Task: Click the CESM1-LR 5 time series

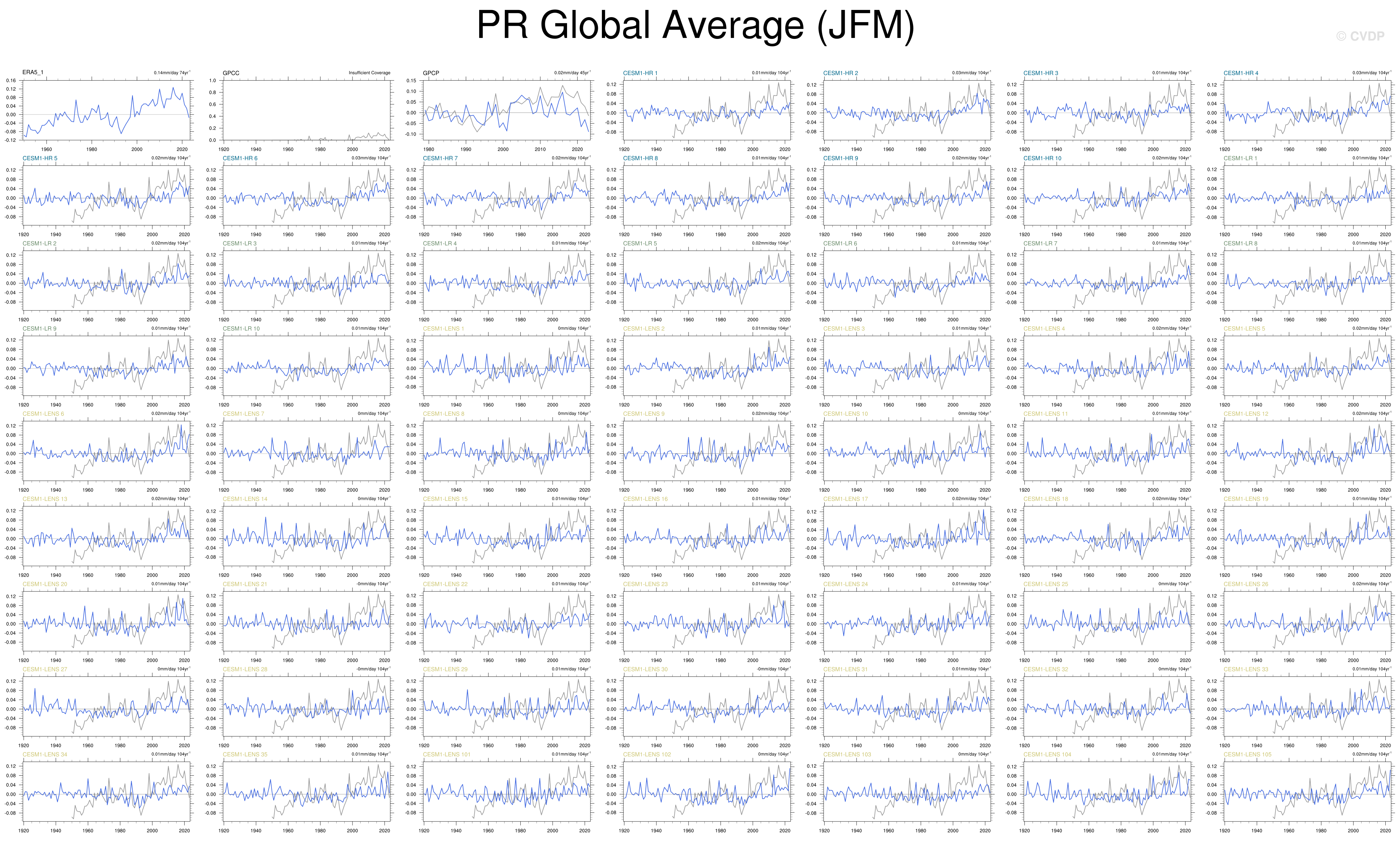Action: click(x=707, y=280)
